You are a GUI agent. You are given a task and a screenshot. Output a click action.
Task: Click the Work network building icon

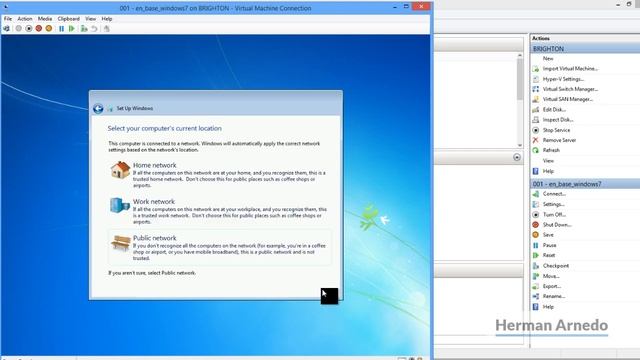pos(120,205)
